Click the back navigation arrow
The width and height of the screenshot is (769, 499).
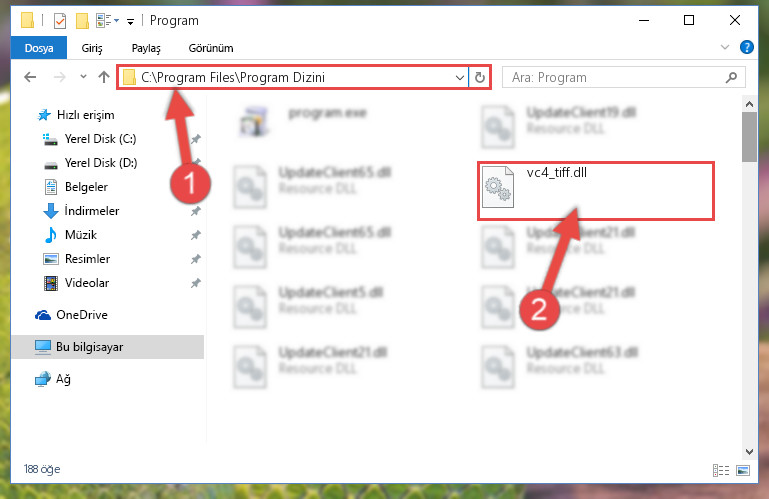click(x=30, y=77)
